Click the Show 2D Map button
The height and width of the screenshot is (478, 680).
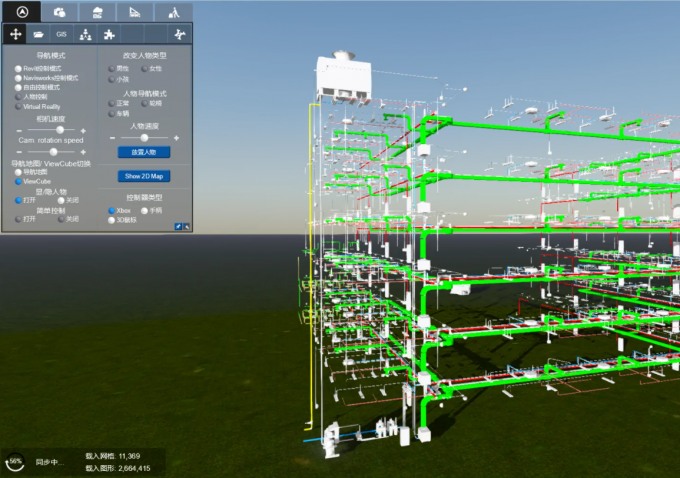pyautogui.click(x=144, y=176)
